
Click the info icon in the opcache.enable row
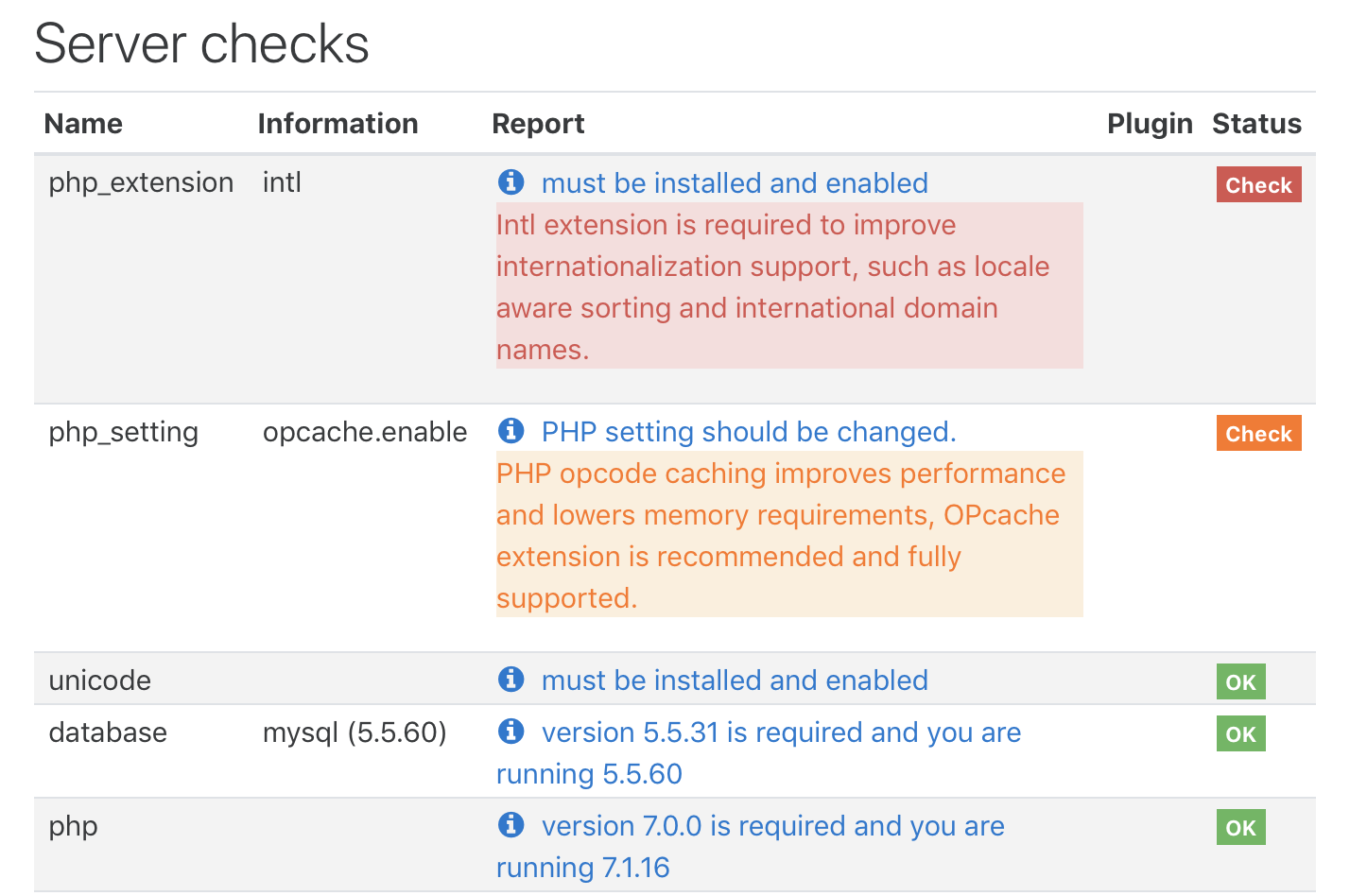[511, 430]
